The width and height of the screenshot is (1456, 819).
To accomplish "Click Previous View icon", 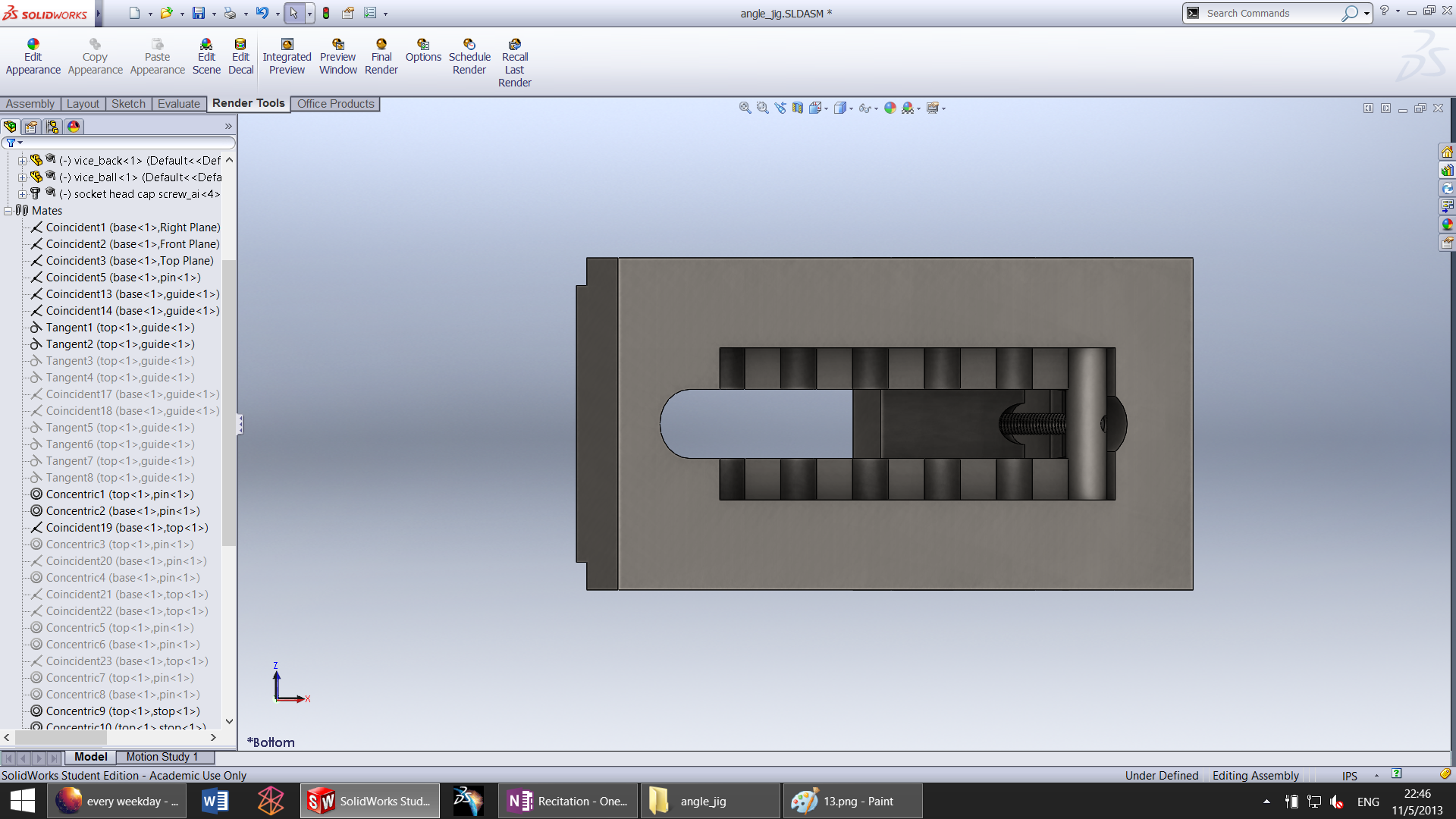I will [780, 108].
